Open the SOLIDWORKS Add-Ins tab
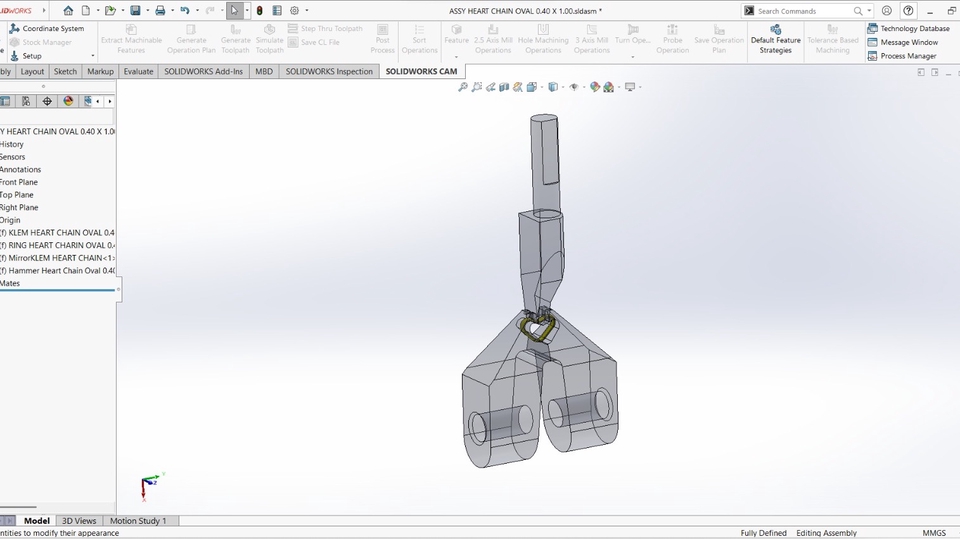 [203, 71]
